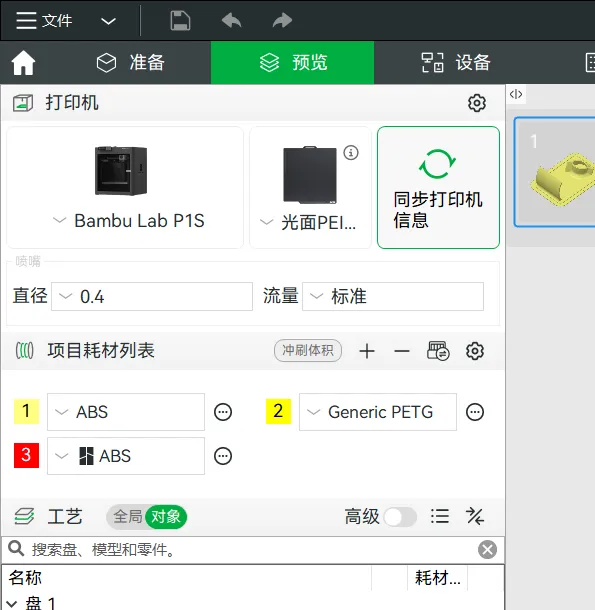Select plate 1 thumbnail preview

[x=555, y=172]
